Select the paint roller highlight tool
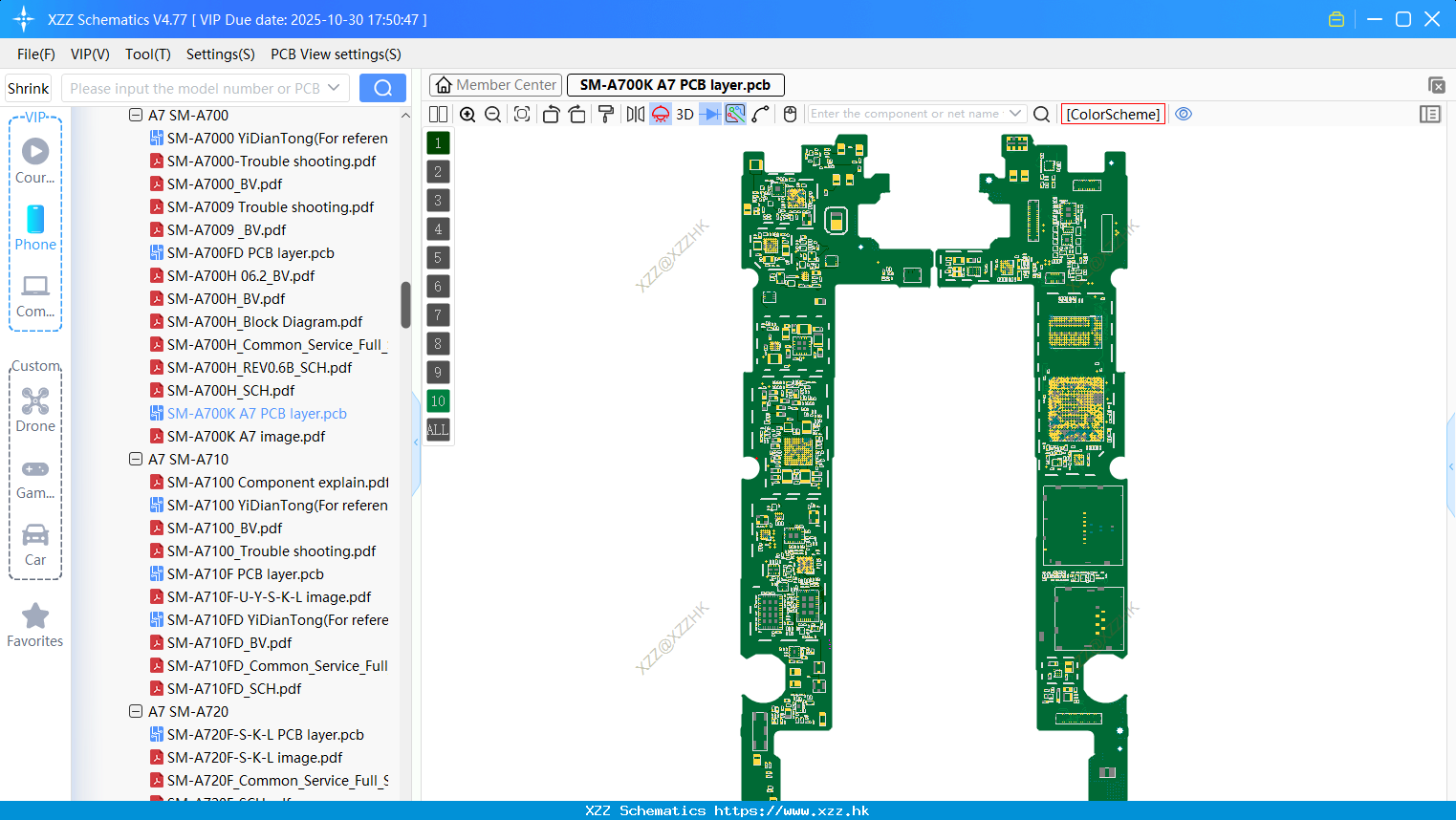 pyautogui.click(x=606, y=115)
